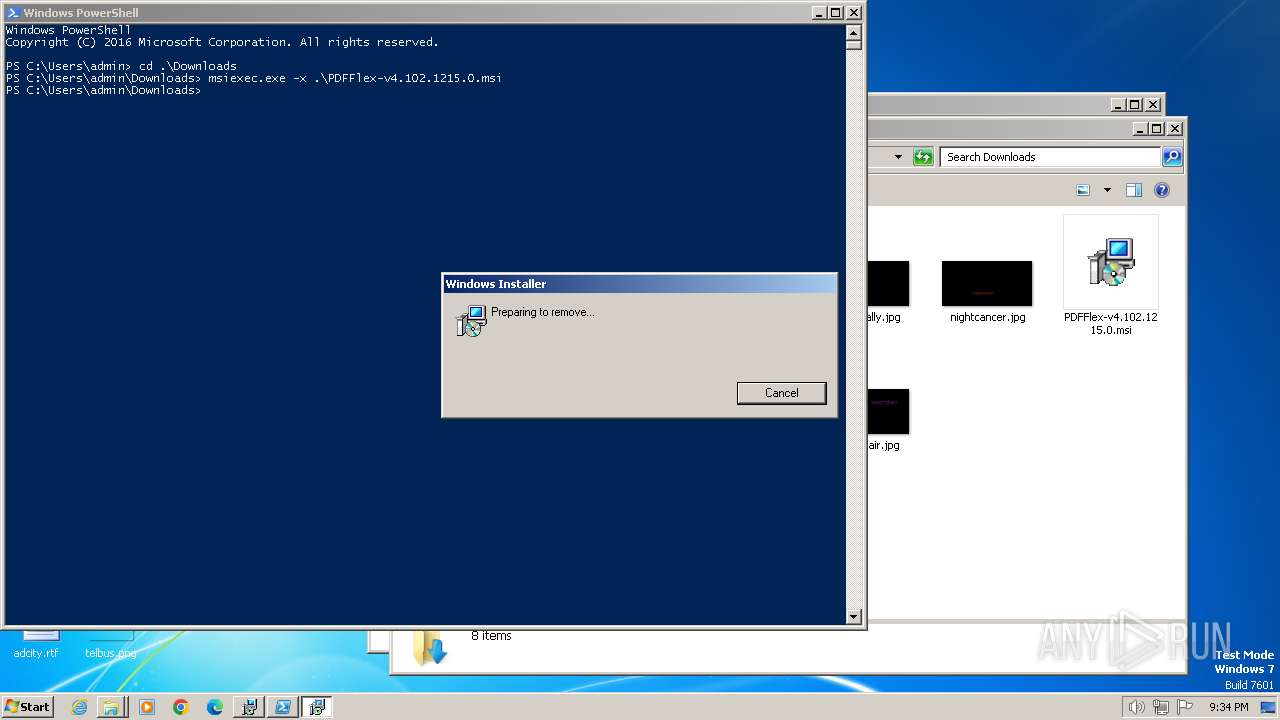Select the adcity.rtf desktop file
Screen dimensions: 1280x720
(x=36, y=644)
